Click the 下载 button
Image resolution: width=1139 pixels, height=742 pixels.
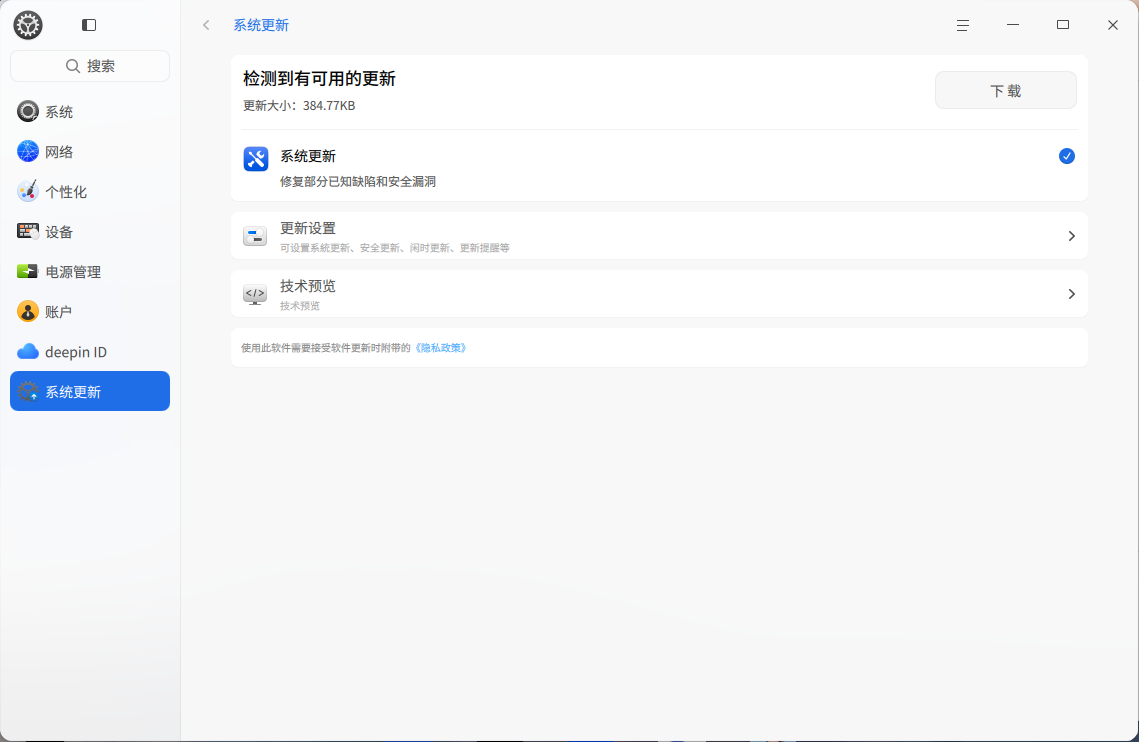tap(1005, 90)
